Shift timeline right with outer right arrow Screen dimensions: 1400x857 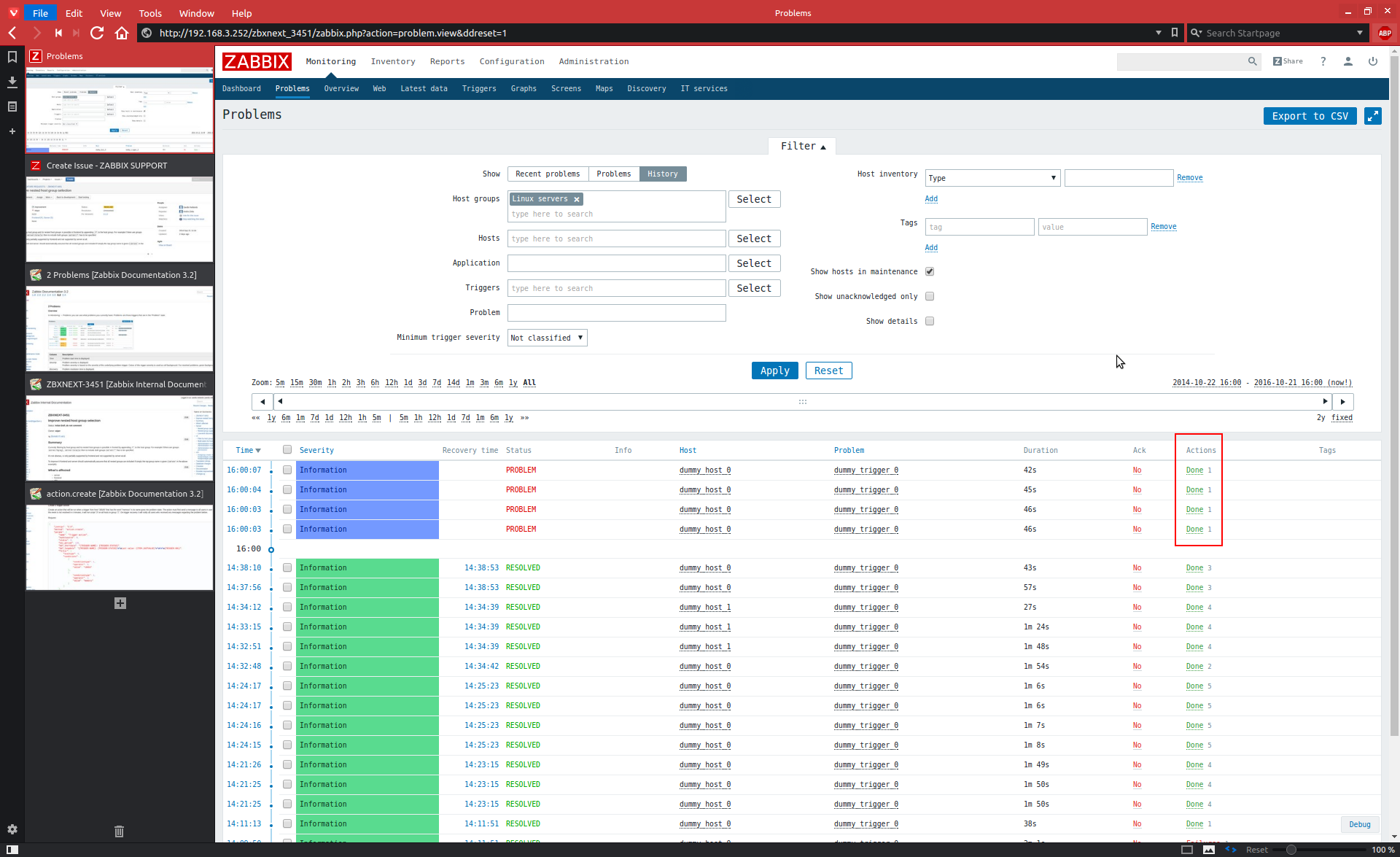1343,402
